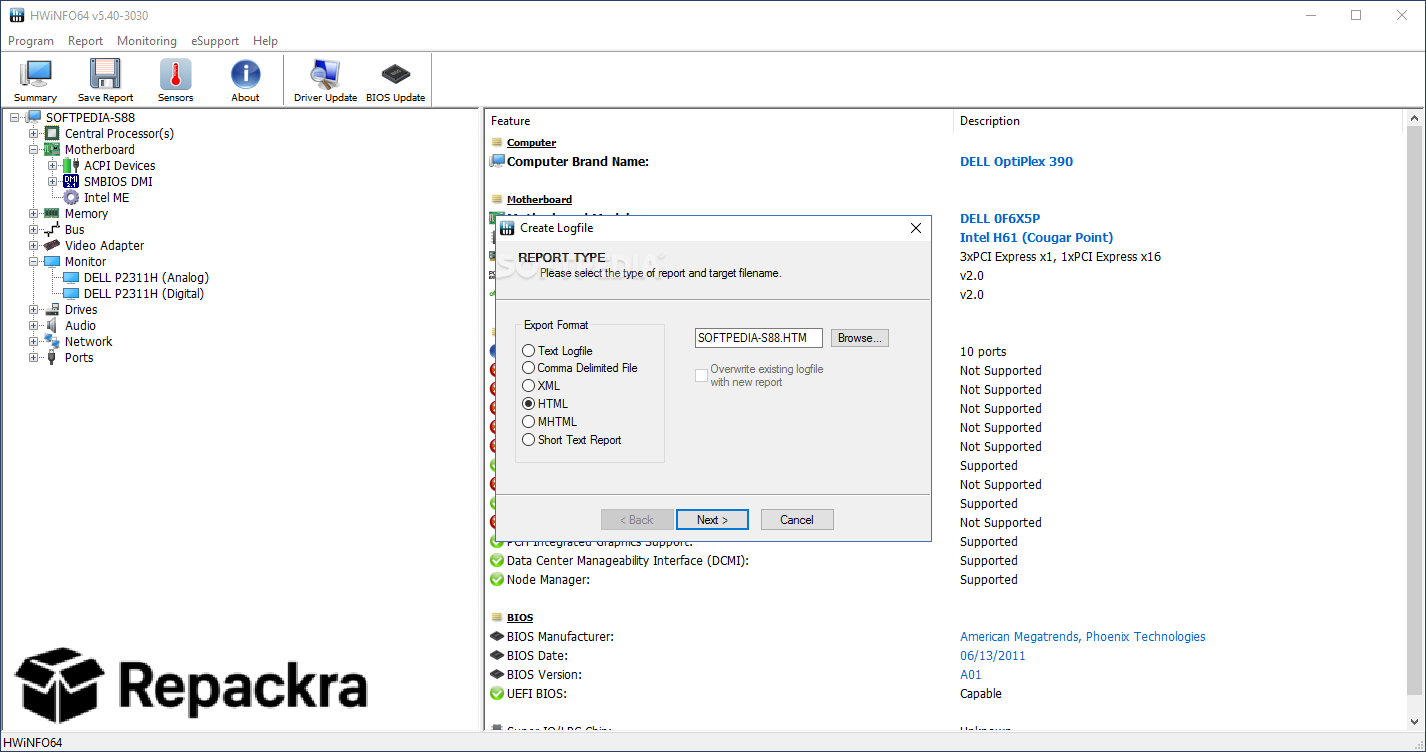Click Create Logfile dialog title icon

coord(507,228)
